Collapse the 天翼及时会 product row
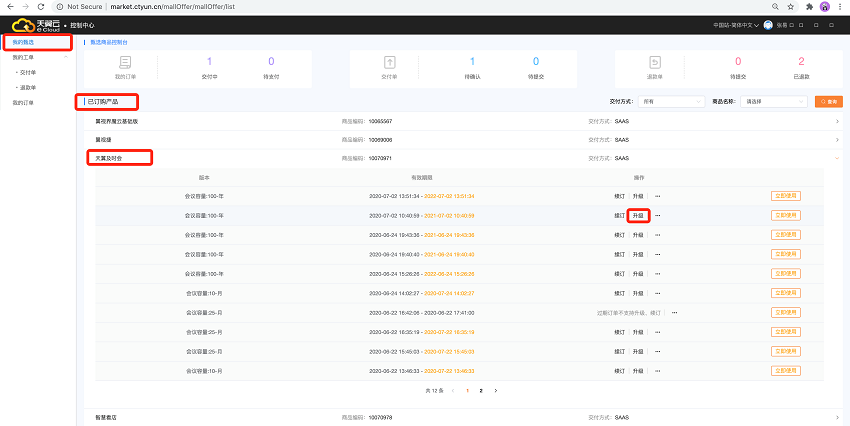The image size is (850, 426). [837, 158]
